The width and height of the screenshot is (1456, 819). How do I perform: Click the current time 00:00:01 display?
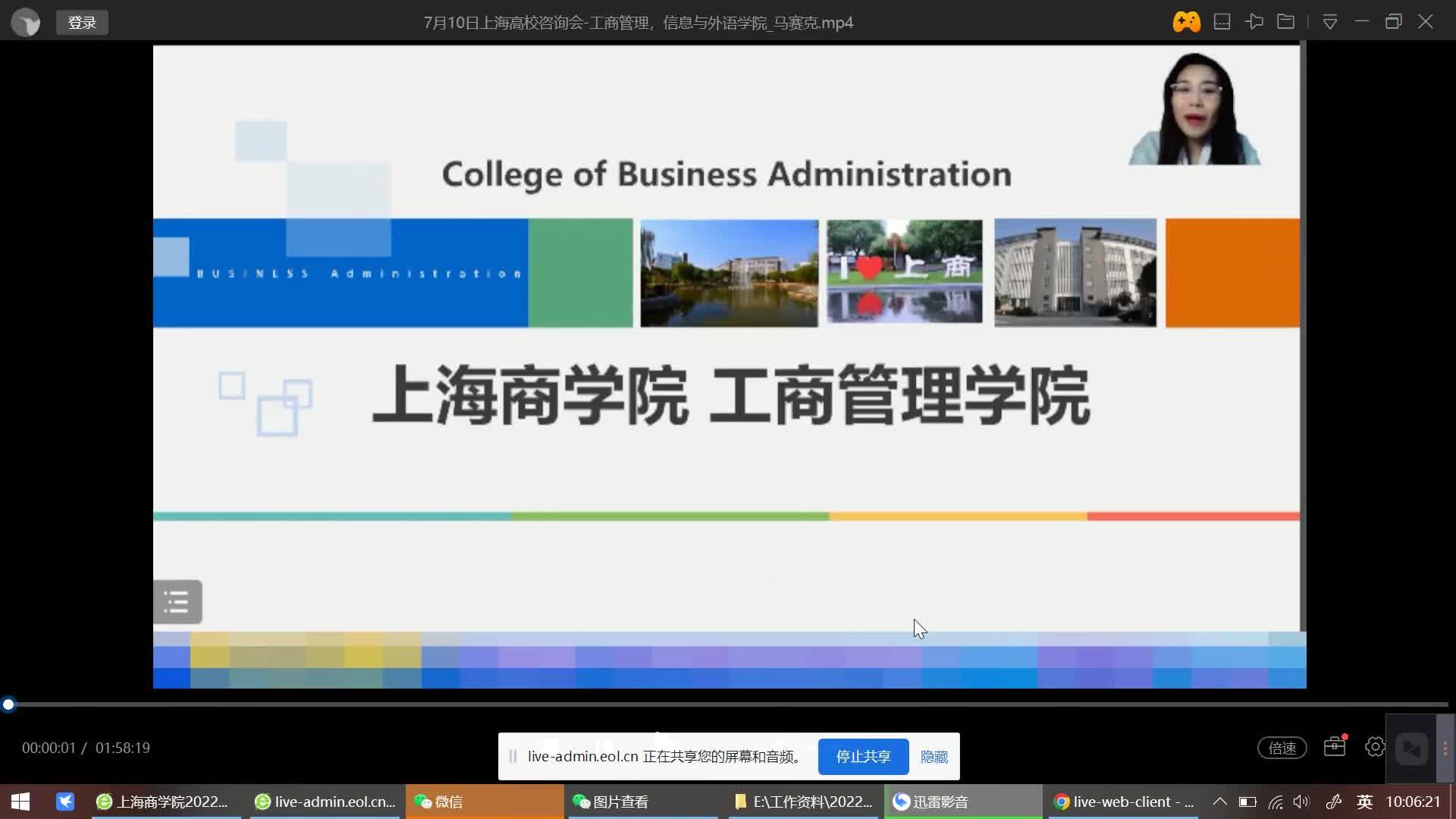49,748
